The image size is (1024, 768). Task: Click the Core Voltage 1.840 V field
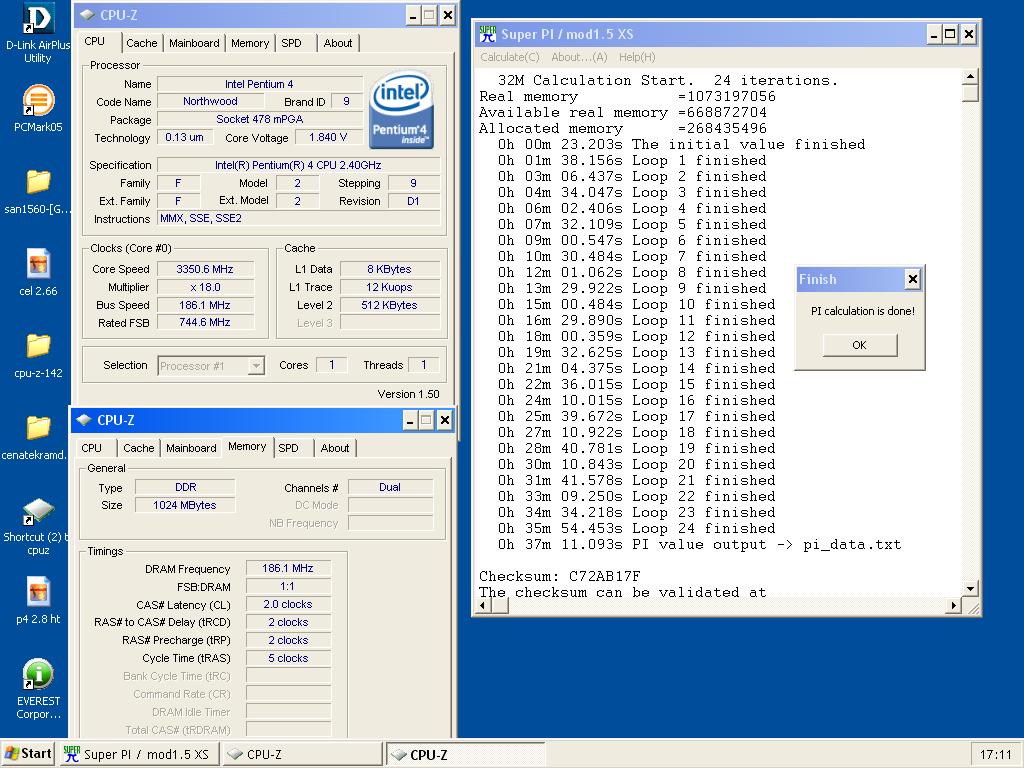coord(328,137)
